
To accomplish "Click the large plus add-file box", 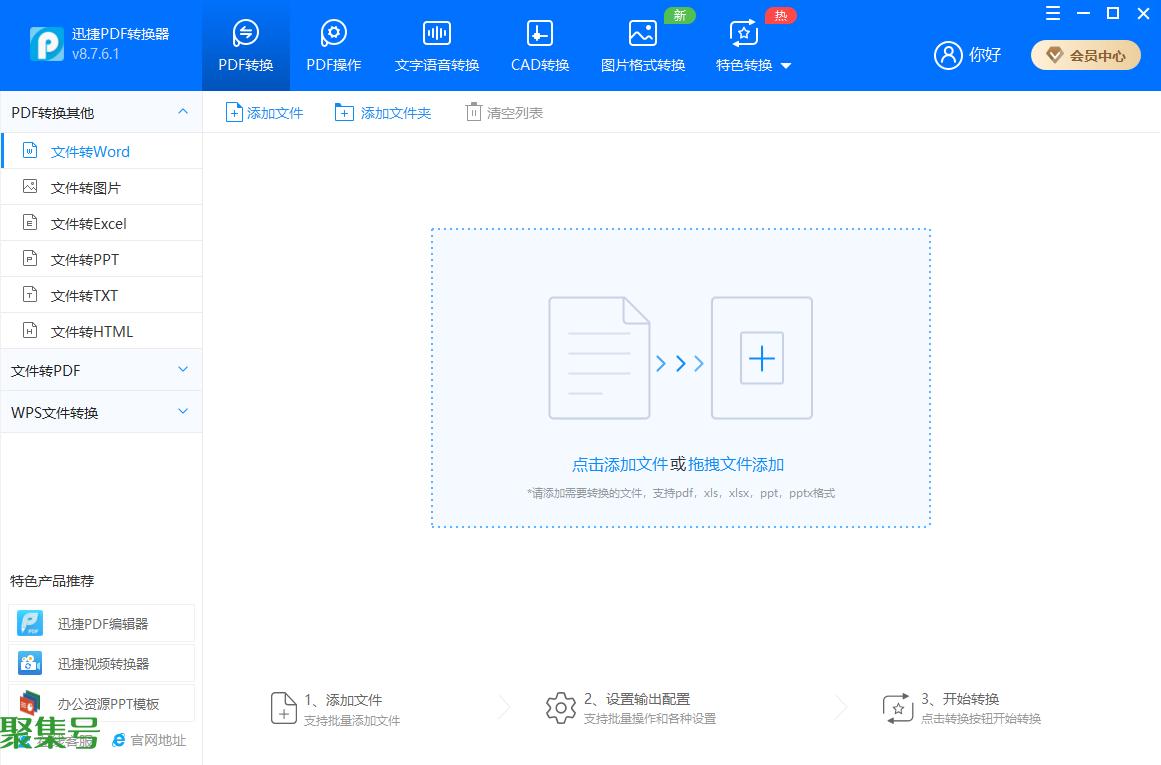I will pos(761,358).
